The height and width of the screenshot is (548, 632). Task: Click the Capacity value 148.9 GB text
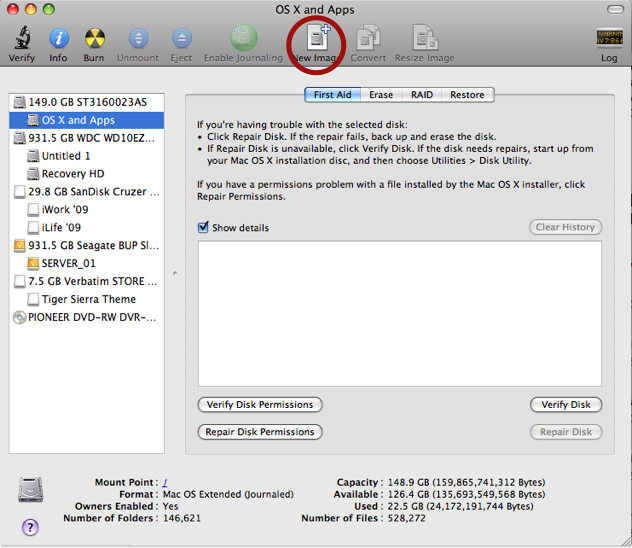pos(466,482)
